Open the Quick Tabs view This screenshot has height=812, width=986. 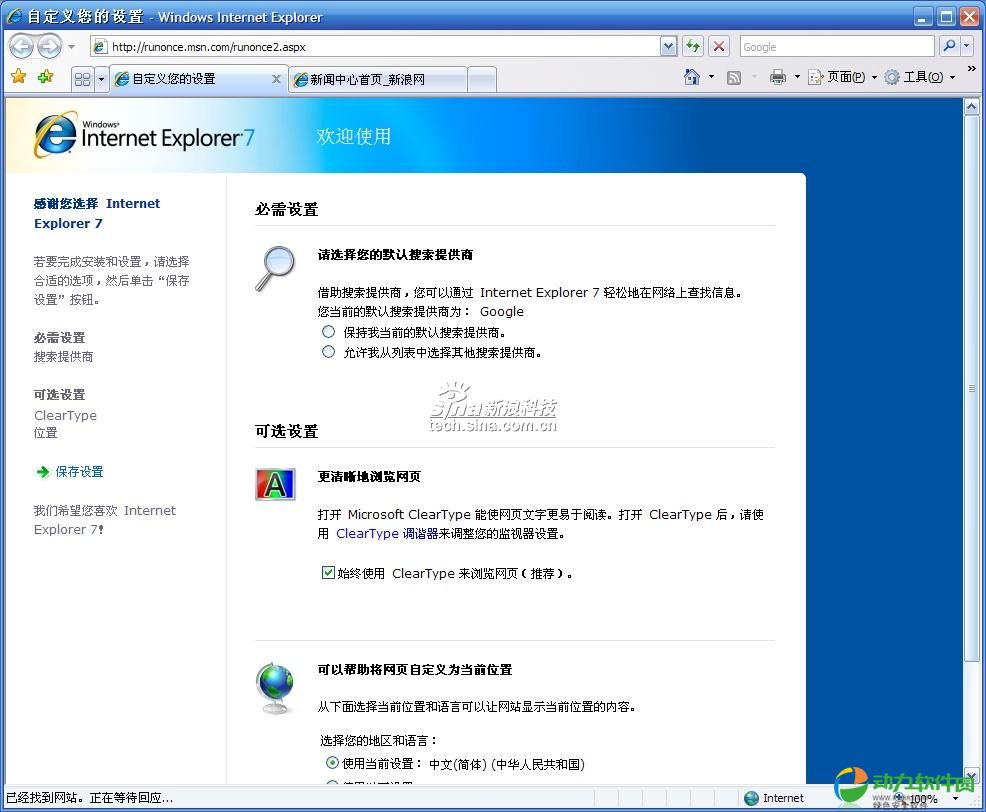pyautogui.click(x=82, y=79)
